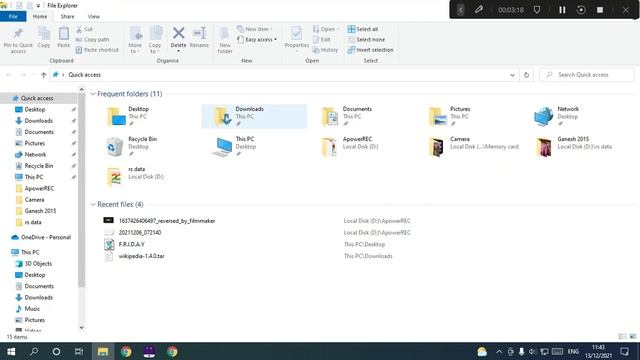Click the Up one level arrow
This screenshot has height=360, width=640.
pyautogui.click(x=43, y=75)
